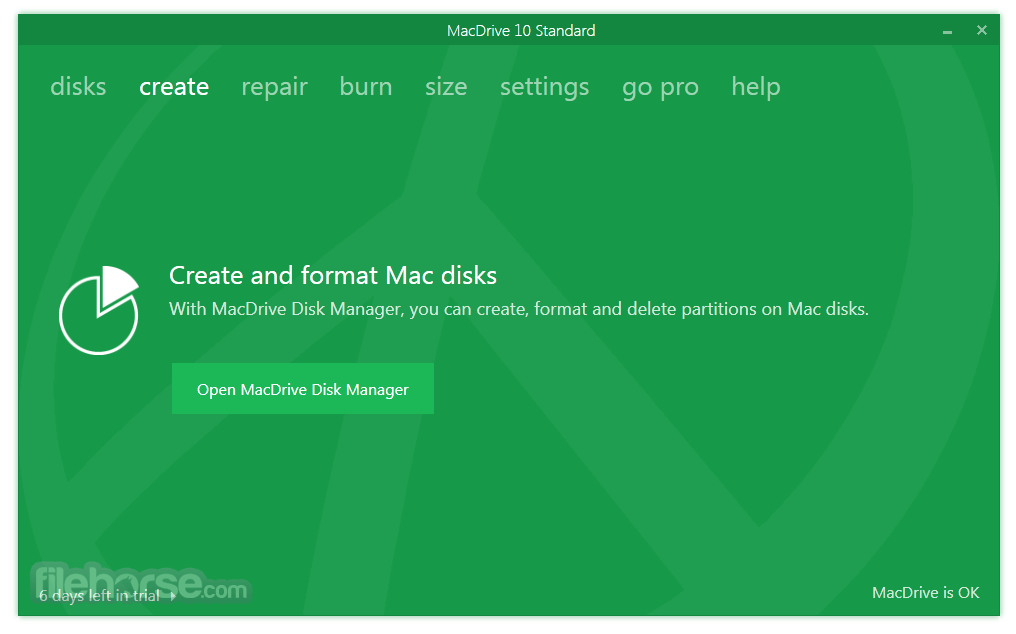Close the MacDrive 10 Standard window
The width and height of the screenshot is (1016, 634).
point(982,30)
